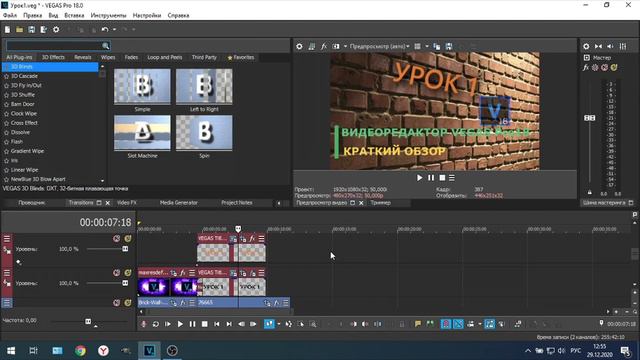This screenshot has width=640, height=360.
Task: Play the video preview window
Action: (x=420, y=178)
